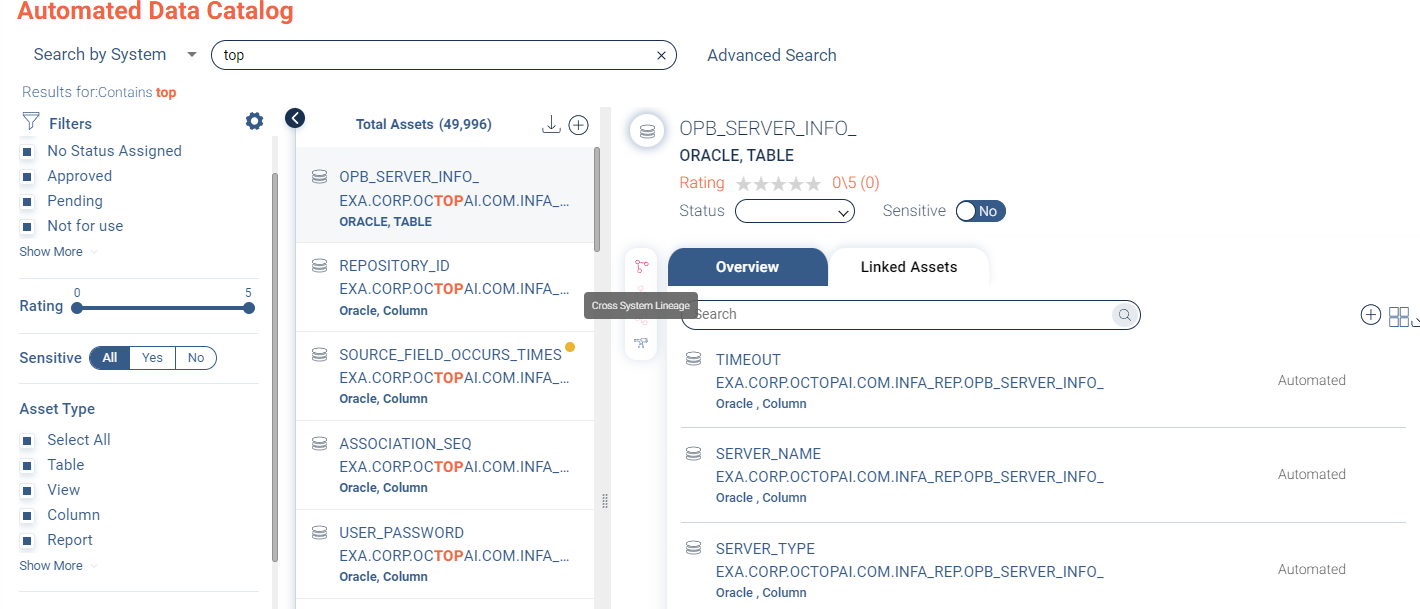Open the Status dropdown for the asset

click(794, 211)
